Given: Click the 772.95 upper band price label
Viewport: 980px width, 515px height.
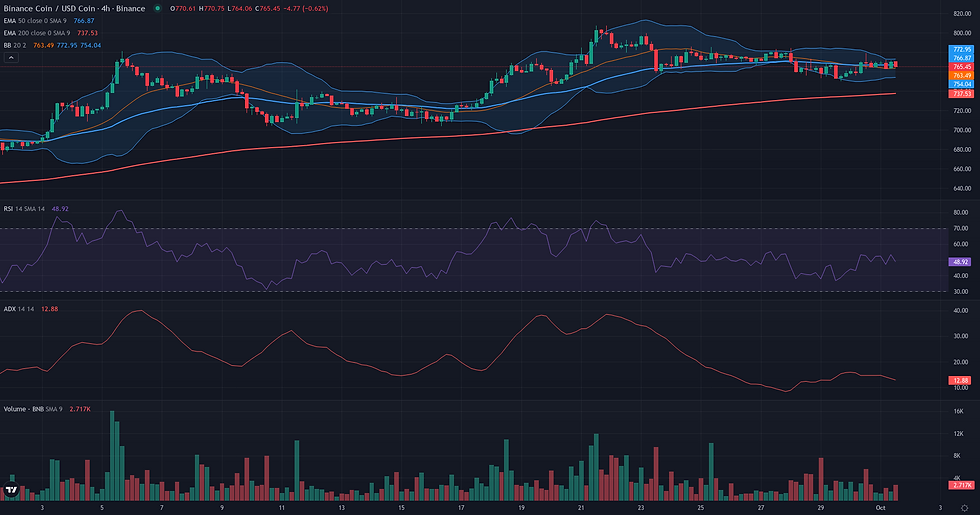Looking at the screenshot, I should [x=961, y=49].
